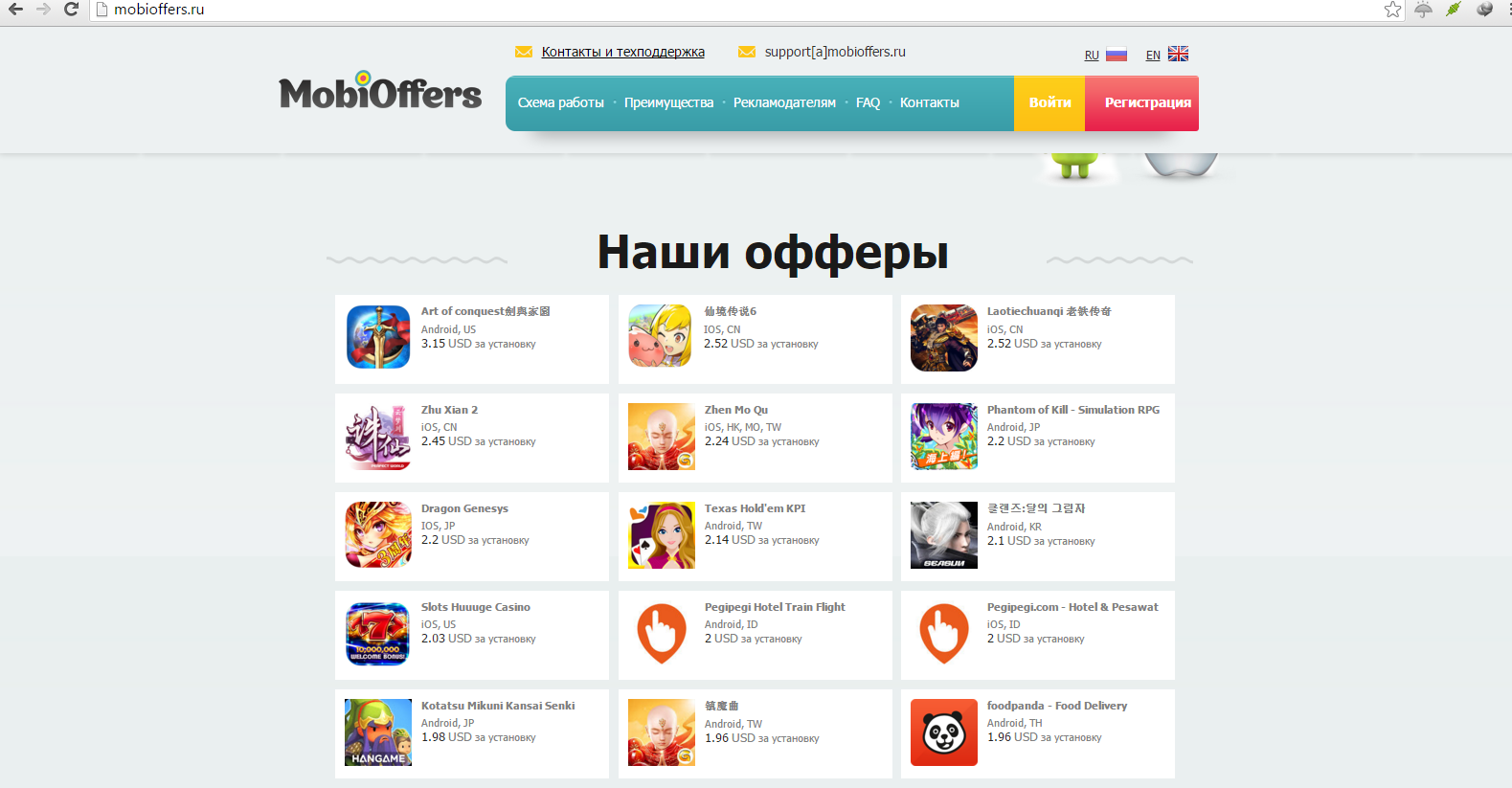This screenshot has width=1512, height=788.
Task: Open the Slots Huuuge Casino app icon
Action: (x=378, y=634)
